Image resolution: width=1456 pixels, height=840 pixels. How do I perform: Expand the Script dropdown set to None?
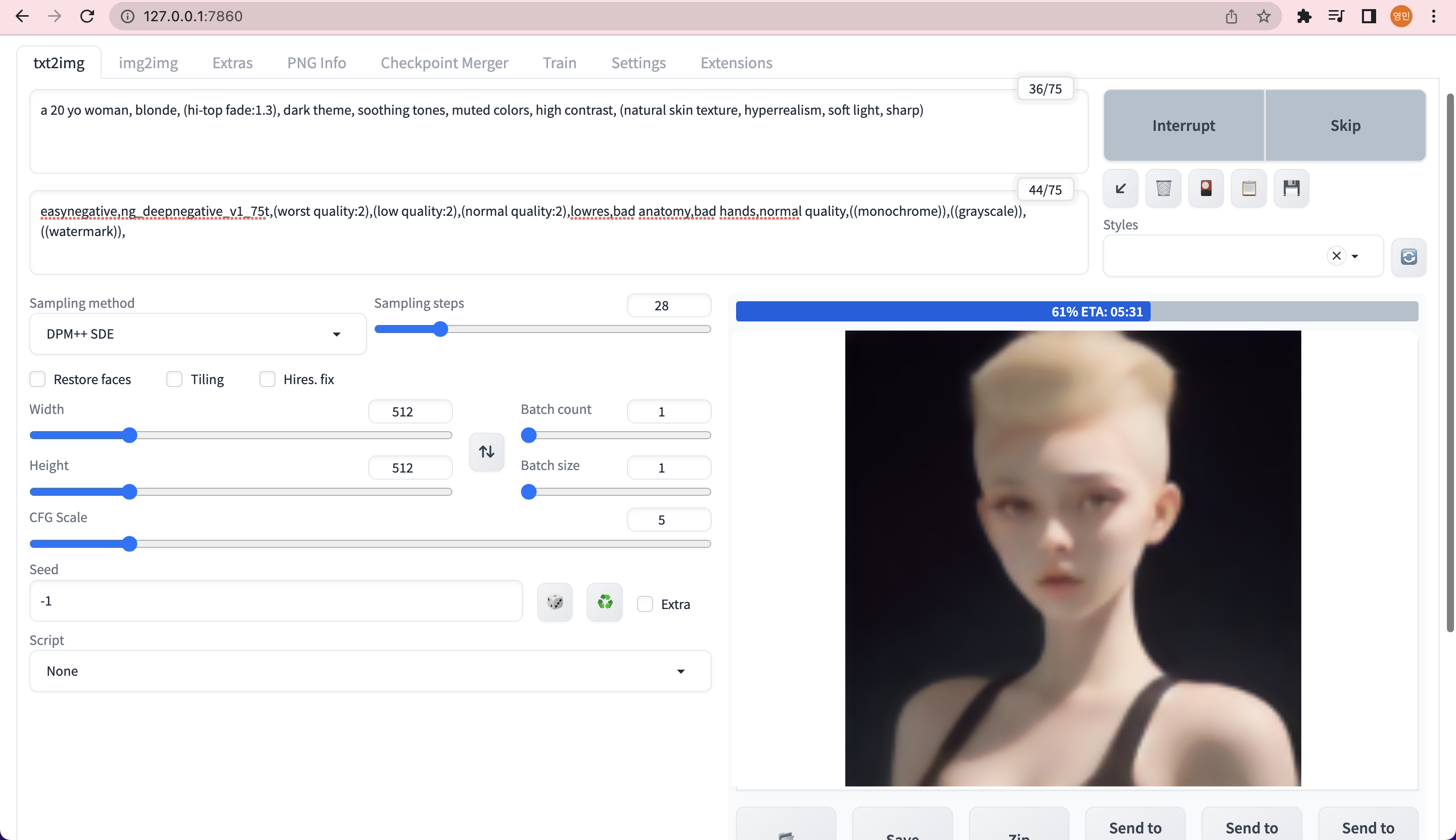click(370, 671)
